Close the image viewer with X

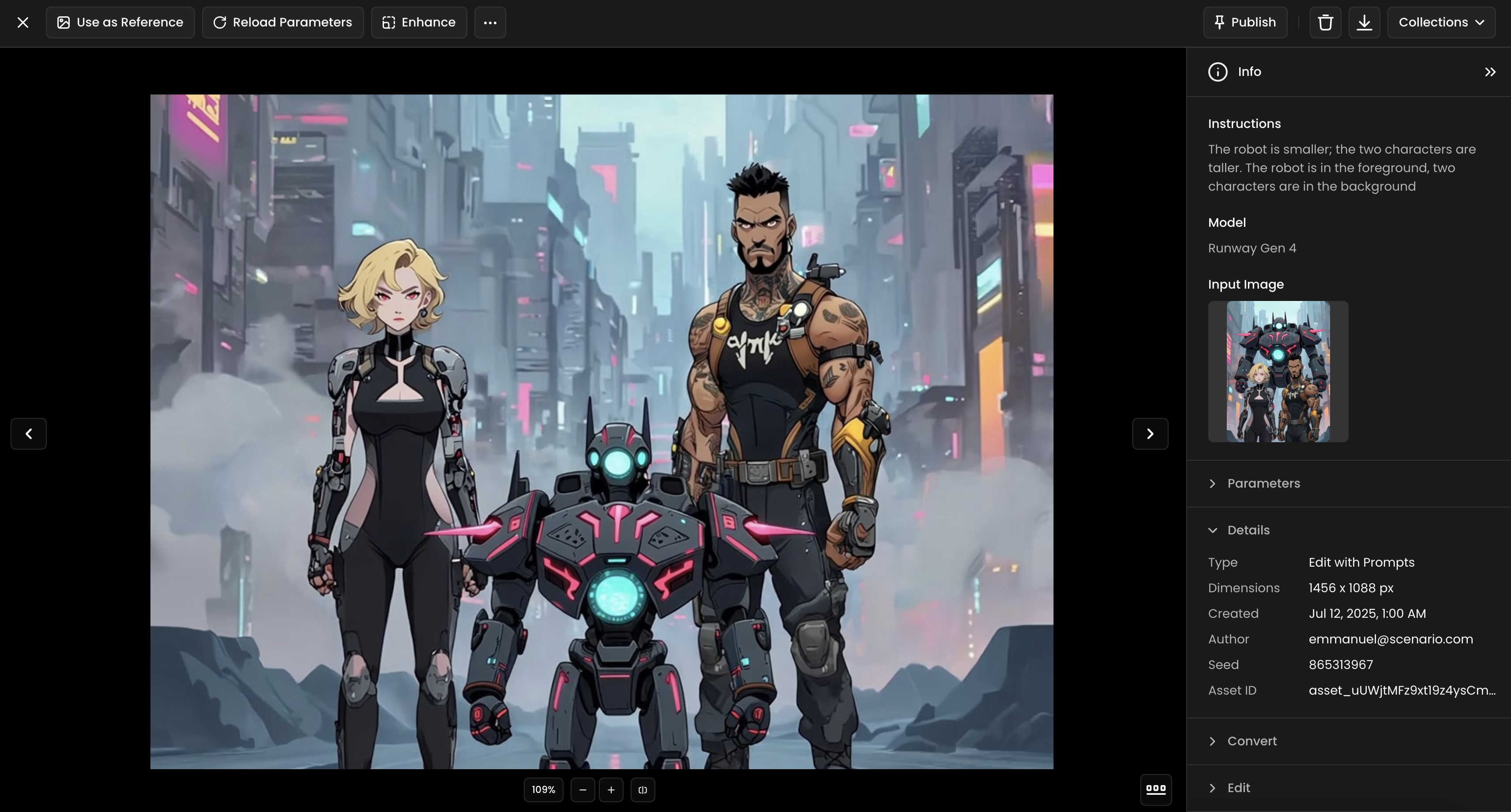(x=23, y=23)
